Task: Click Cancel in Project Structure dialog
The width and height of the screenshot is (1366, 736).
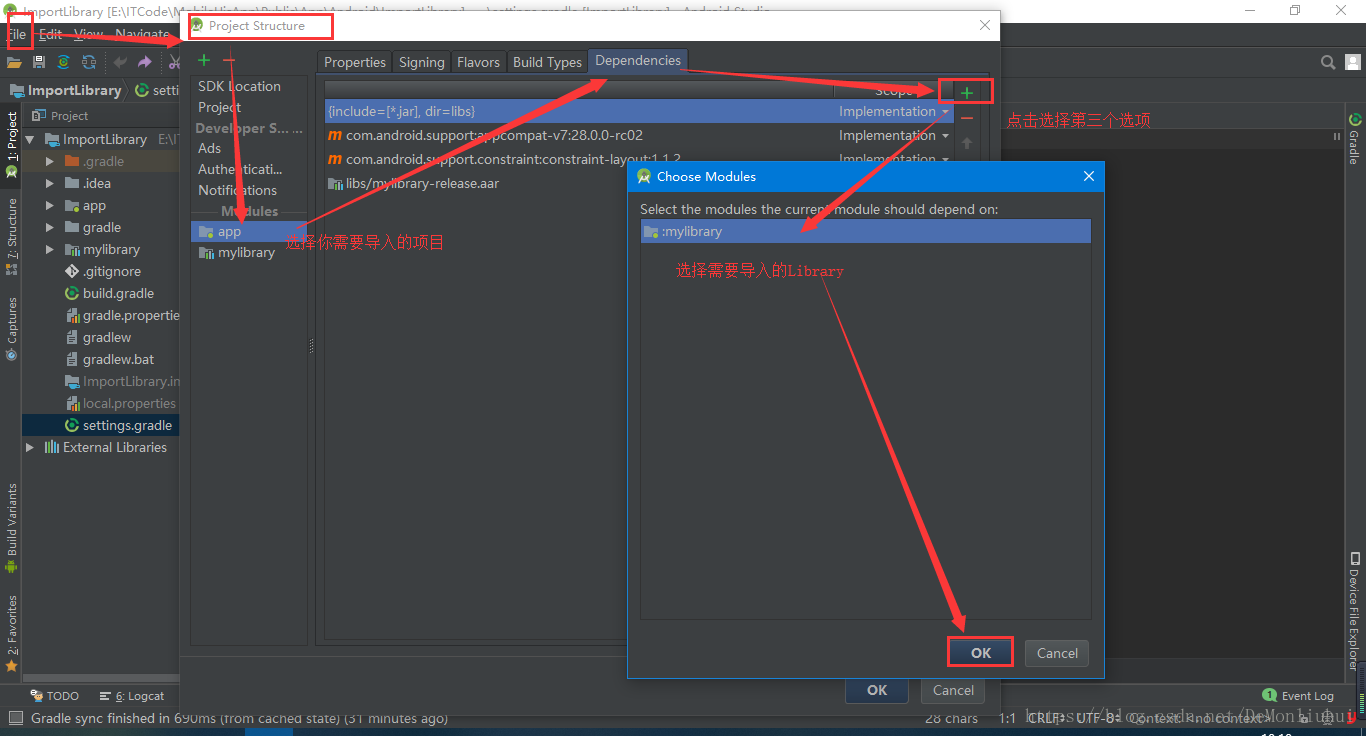Action: 953,690
